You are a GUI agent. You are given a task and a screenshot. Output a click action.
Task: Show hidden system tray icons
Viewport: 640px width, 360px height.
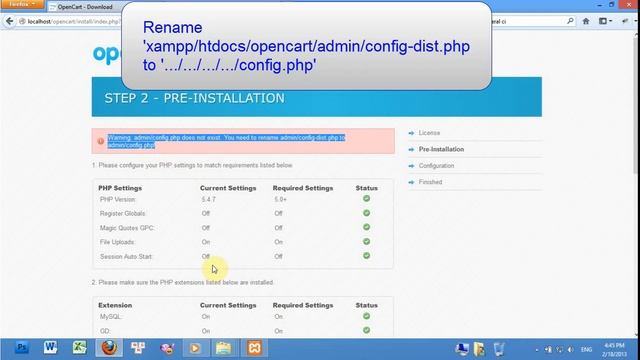pos(536,350)
